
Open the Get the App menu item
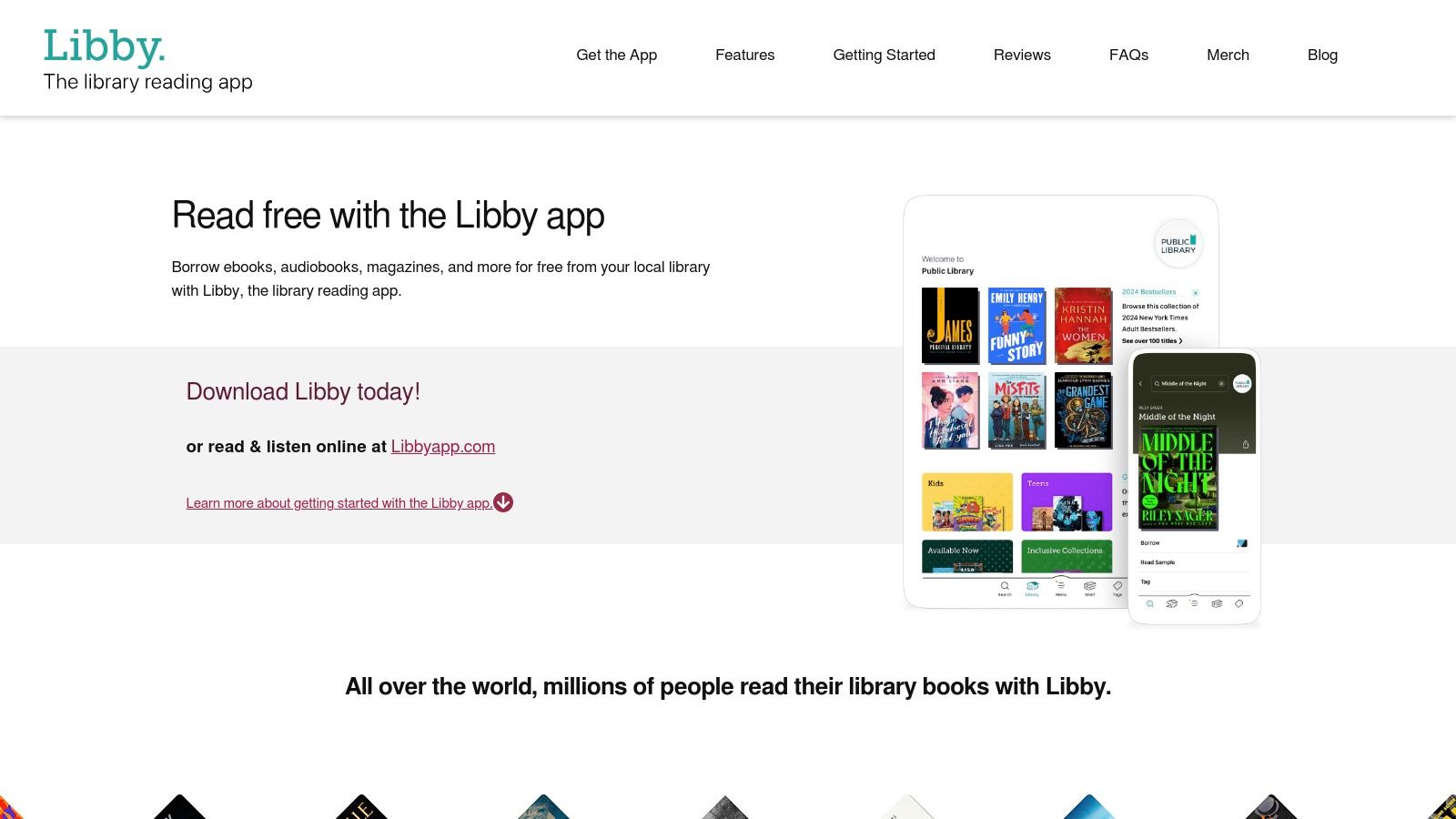pyautogui.click(x=616, y=55)
